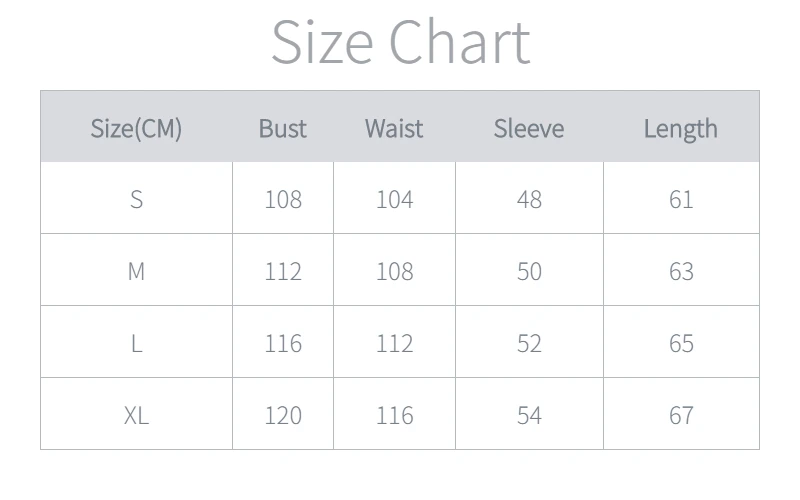The image size is (800, 500).
Task: Click bust value 120 for size XL
Action: pyautogui.click(x=283, y=415)
